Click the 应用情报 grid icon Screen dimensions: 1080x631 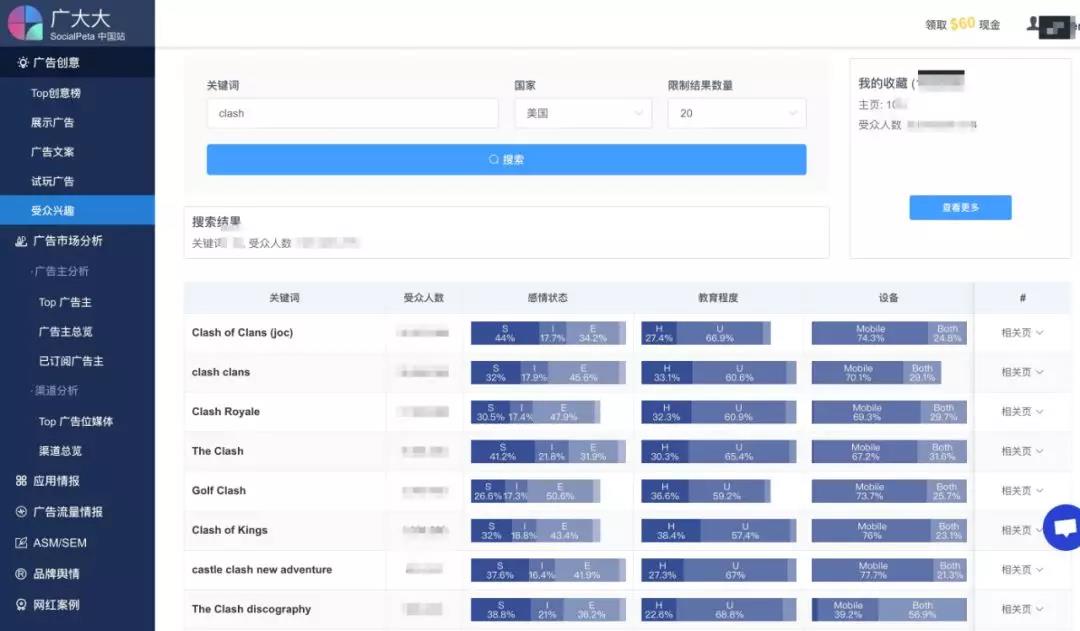21,481
